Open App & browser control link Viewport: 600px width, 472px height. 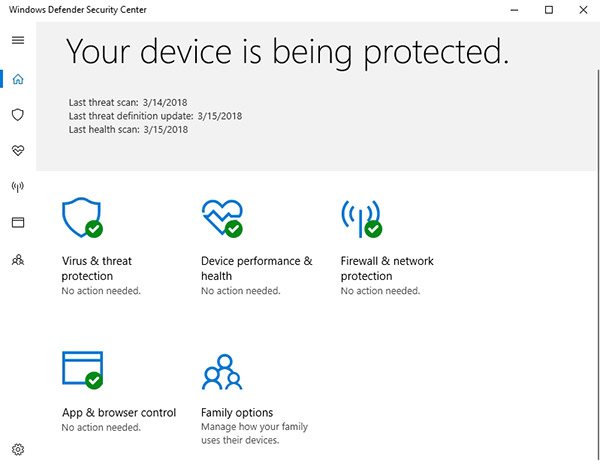point(118,412)
